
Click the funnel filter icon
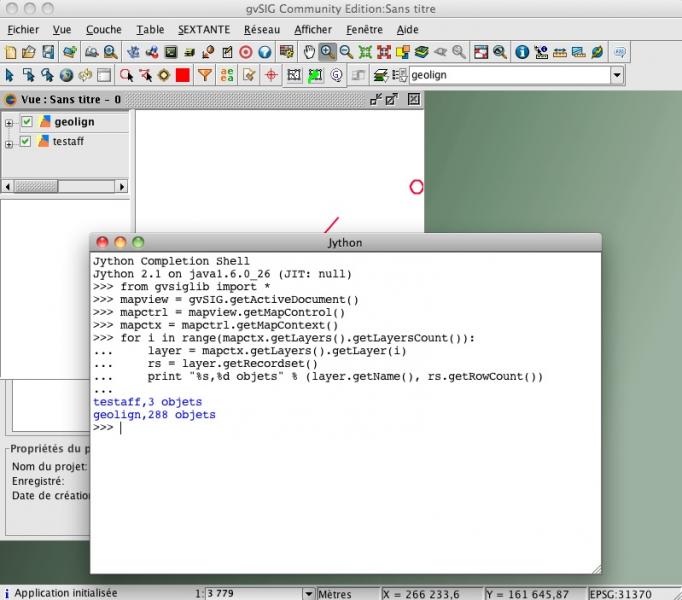(x=205, y=75)
